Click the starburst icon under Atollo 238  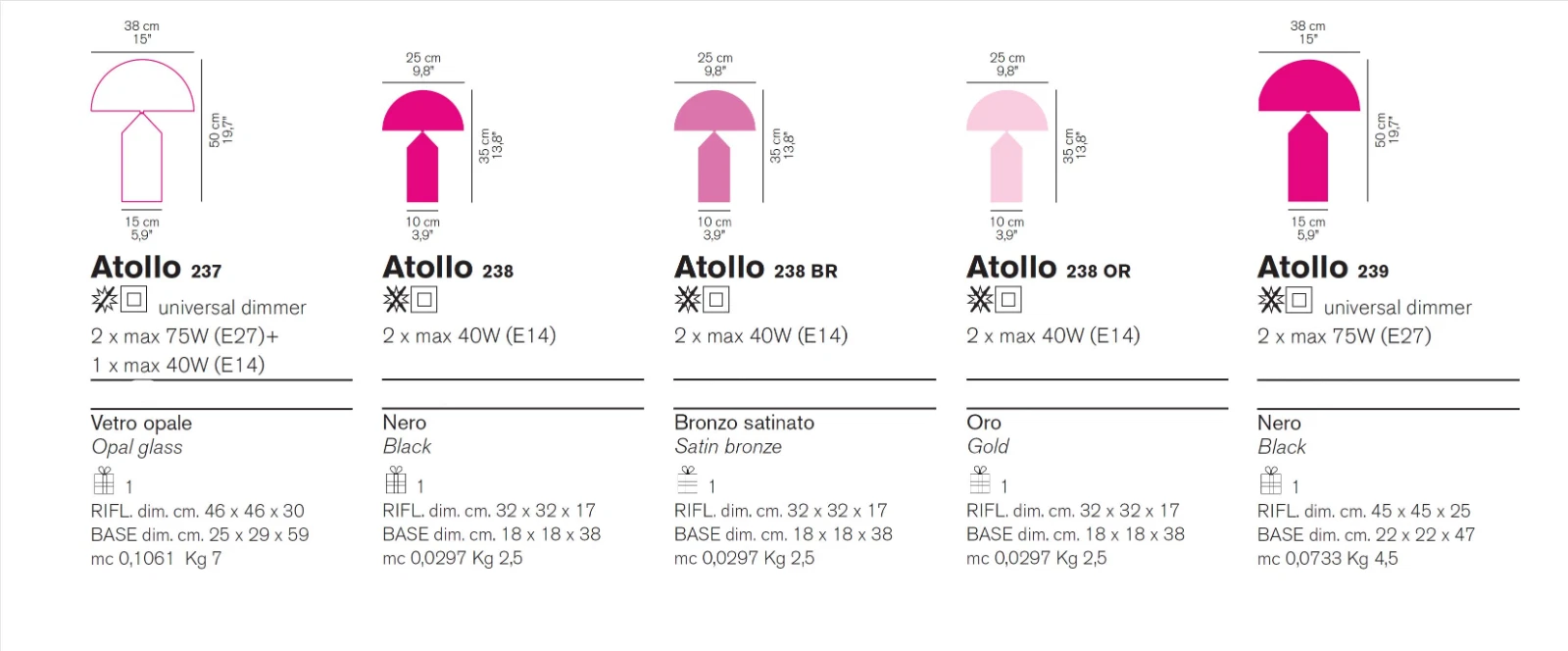(x=396, y=299)
